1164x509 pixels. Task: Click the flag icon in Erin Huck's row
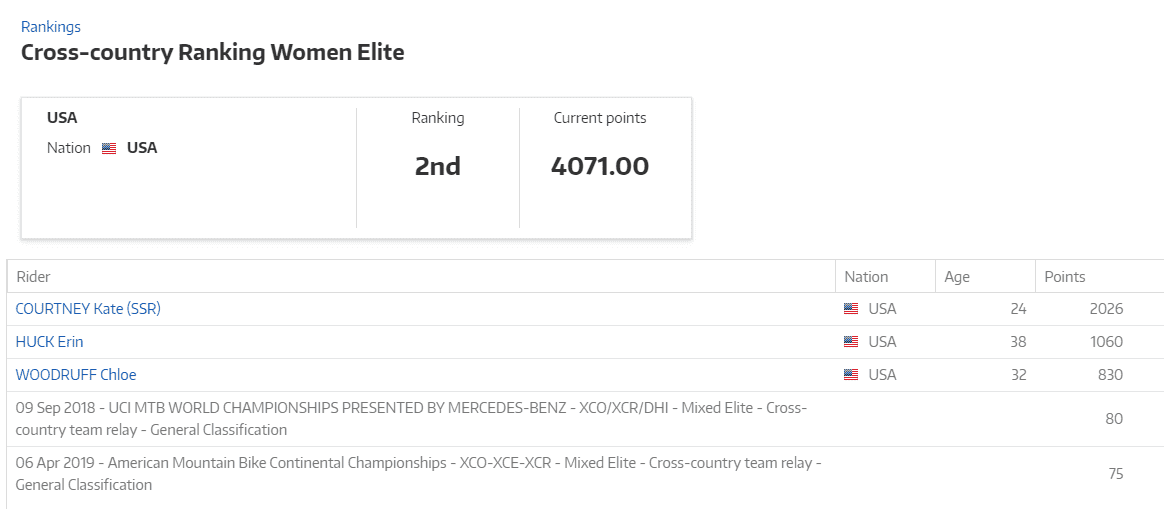coord(851,342)
